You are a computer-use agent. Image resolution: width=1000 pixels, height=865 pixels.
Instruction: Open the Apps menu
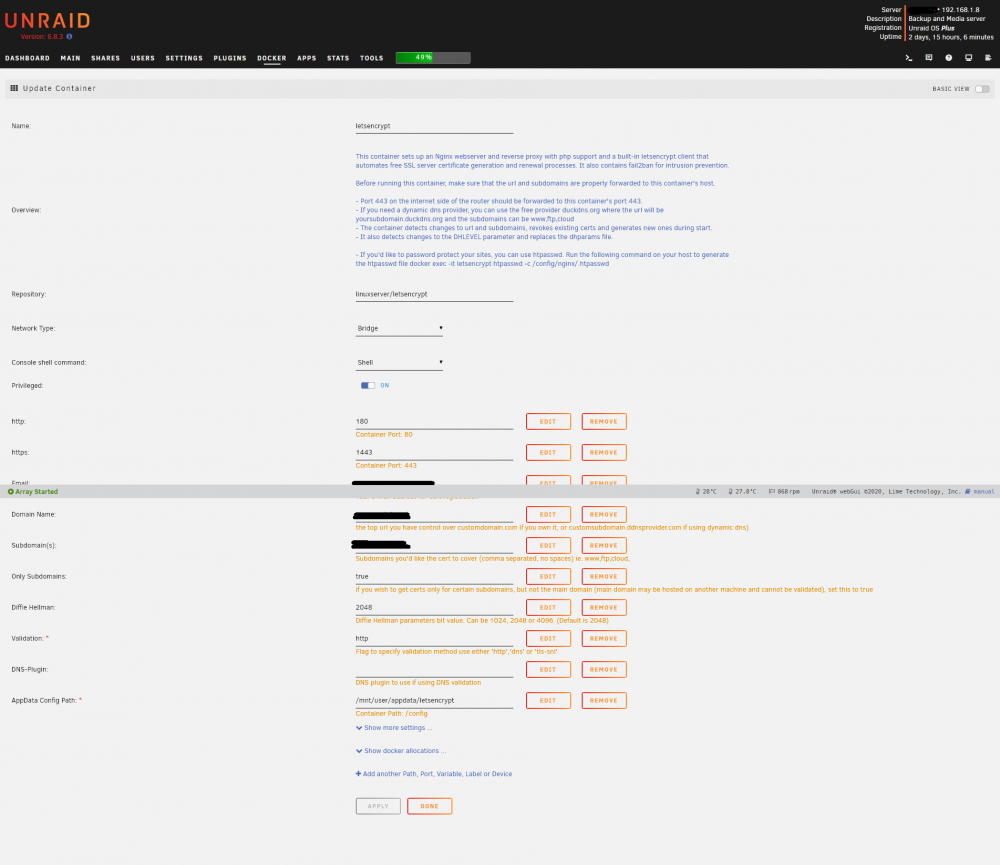pyautogui.click(x=307, y=58)
